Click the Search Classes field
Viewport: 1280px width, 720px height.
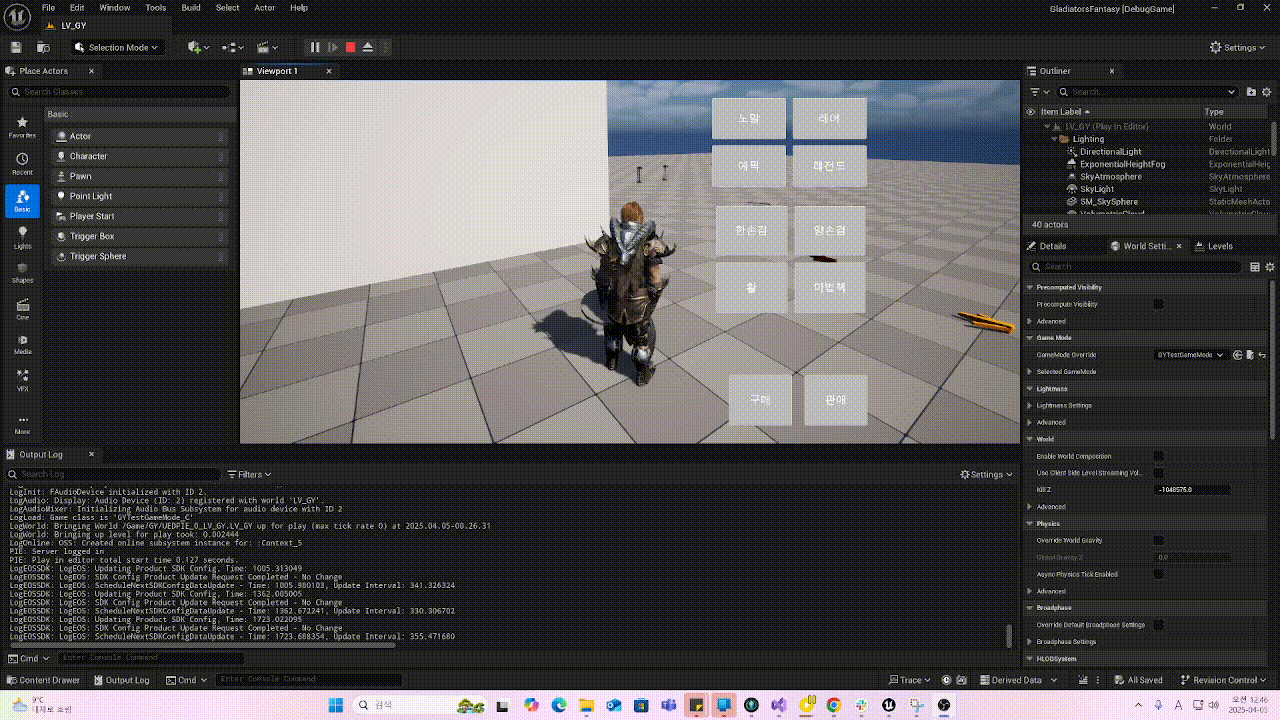(x=120, y=92)
